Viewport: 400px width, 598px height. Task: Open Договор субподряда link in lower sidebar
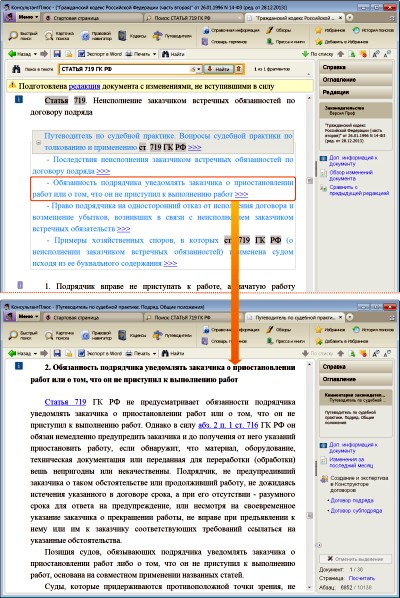point(356,510)
